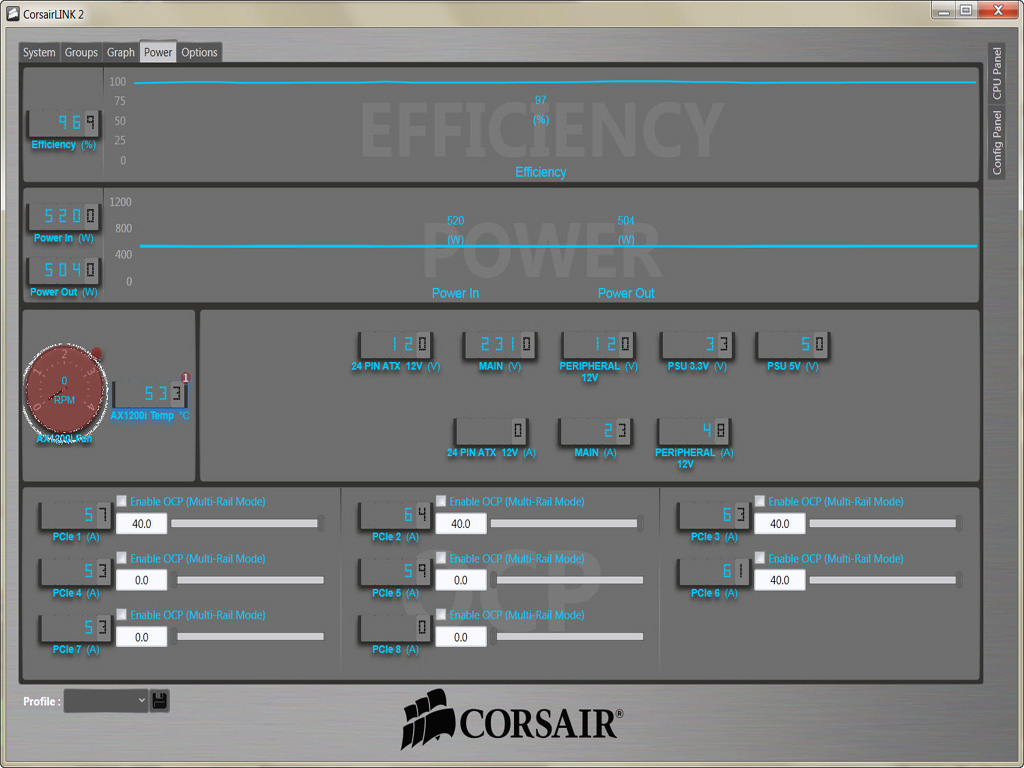1024x768 pixels.
Task: Click PCIe 1 OCP value field 40.0
Action: coord(142,524)
